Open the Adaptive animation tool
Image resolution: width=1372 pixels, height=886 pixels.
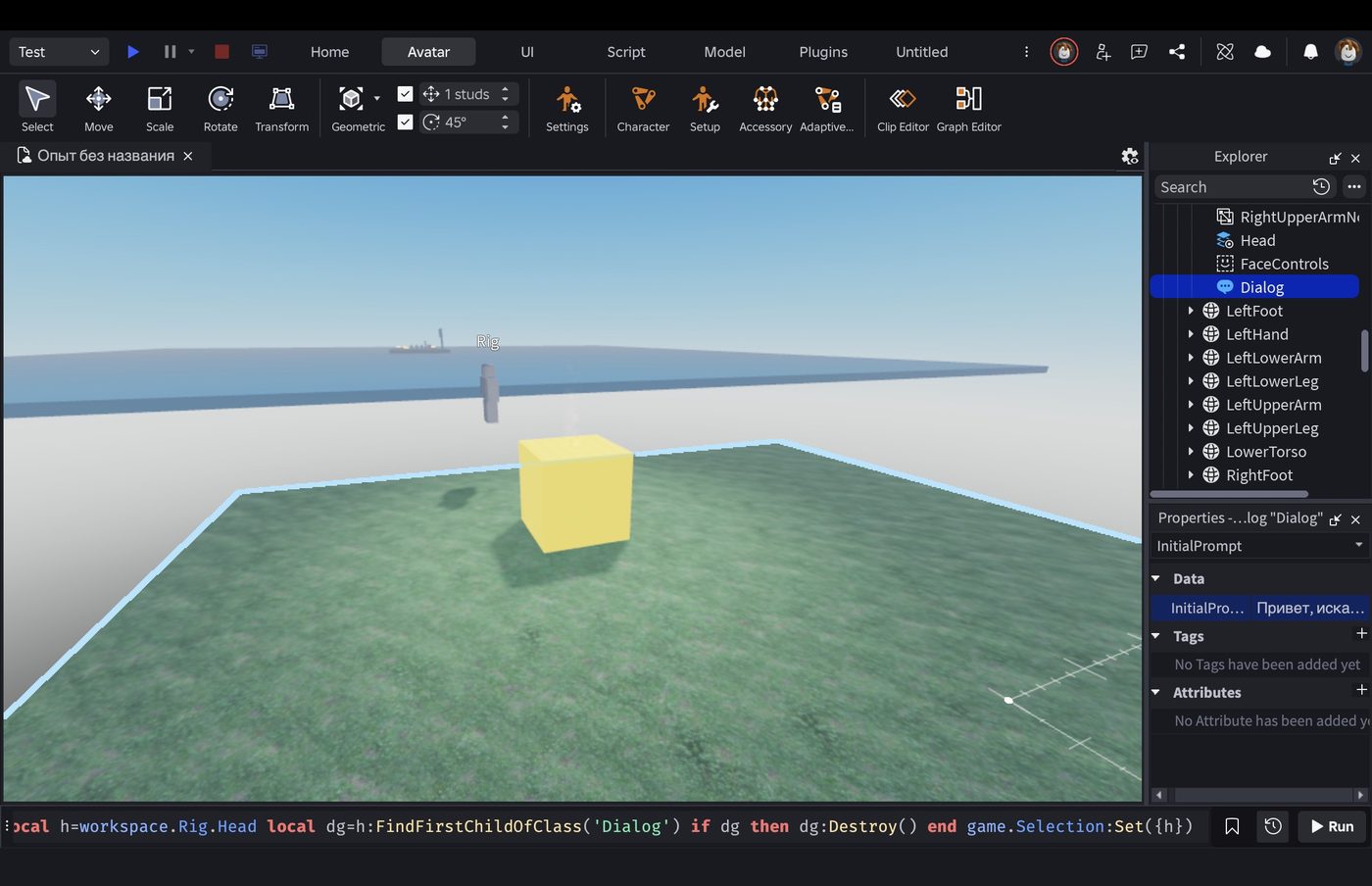coord(827,108)
